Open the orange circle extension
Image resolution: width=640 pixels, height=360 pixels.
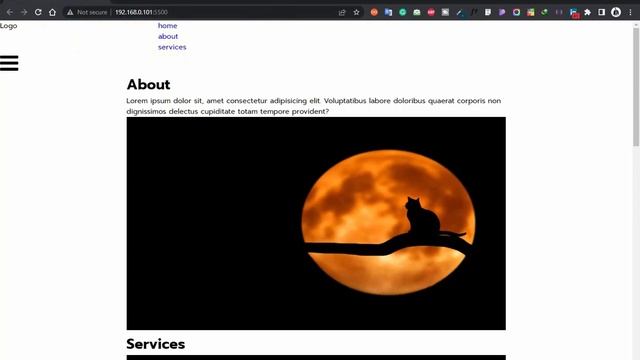point(374,12)
